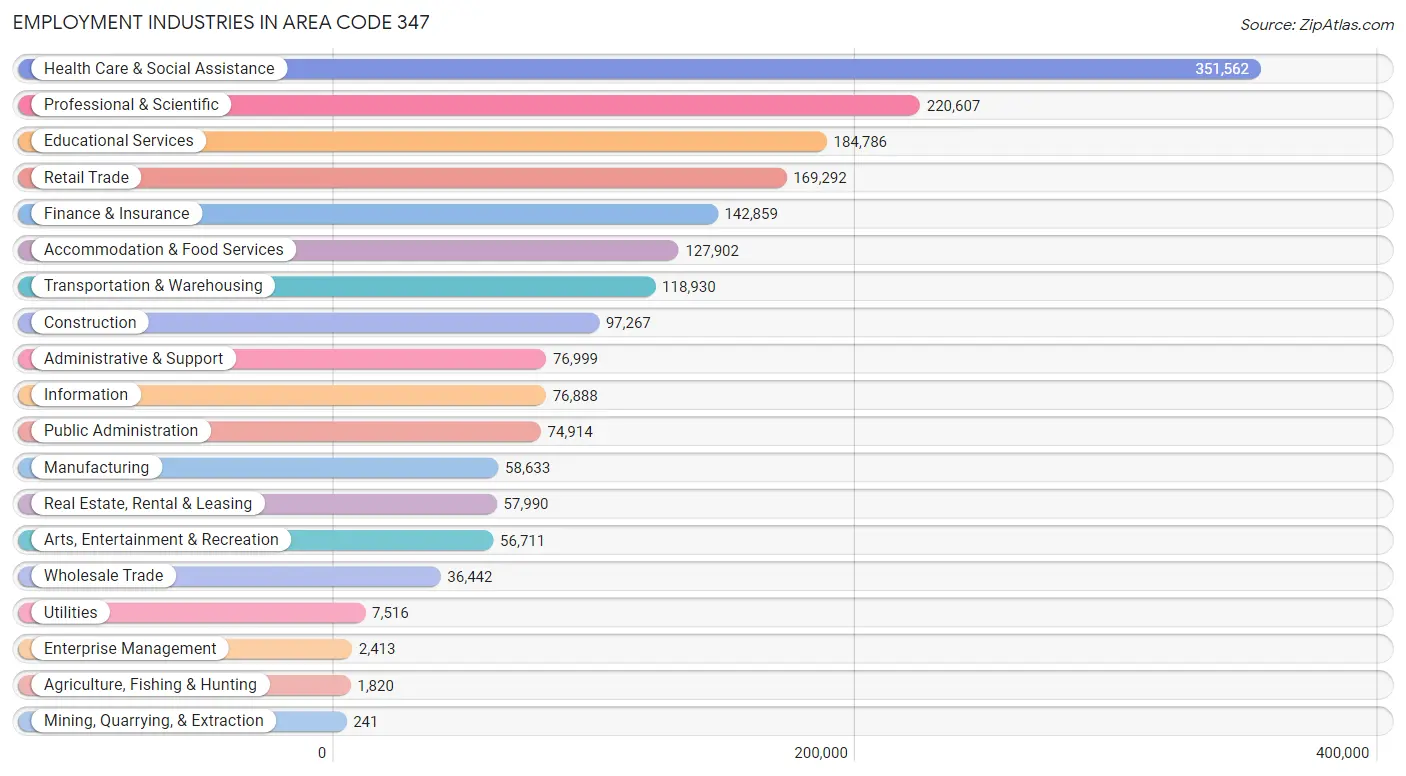Image resolution: width=1406 pixels, height=776 pixels.
Task: Click the Utilities value 7,516
Action: (x=389, y=612)
